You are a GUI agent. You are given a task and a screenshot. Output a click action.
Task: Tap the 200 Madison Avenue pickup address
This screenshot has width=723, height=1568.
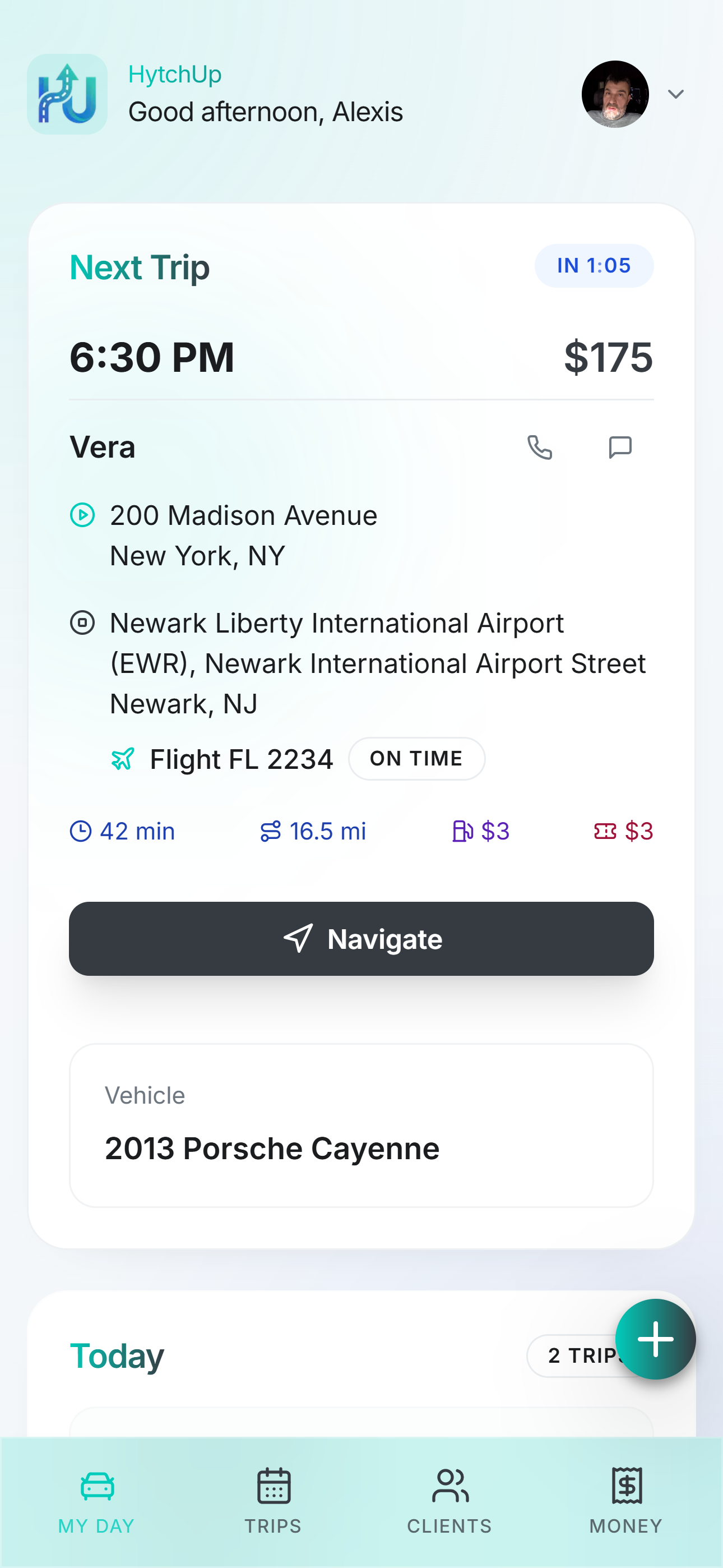pos(243,535)
